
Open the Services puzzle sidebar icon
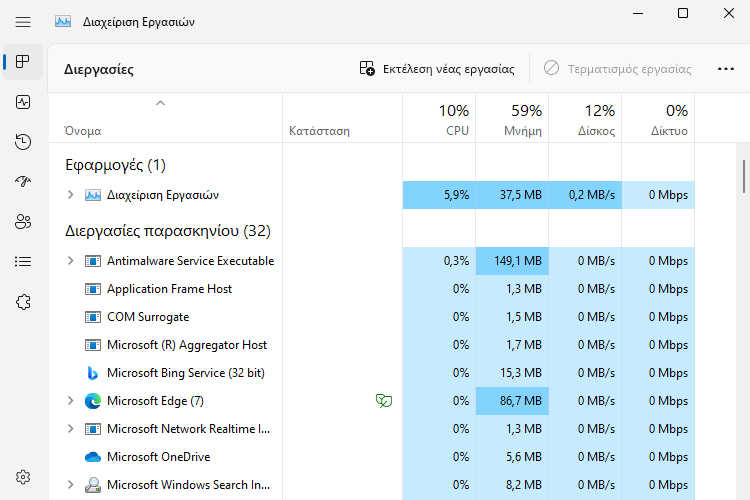point(22,302)
